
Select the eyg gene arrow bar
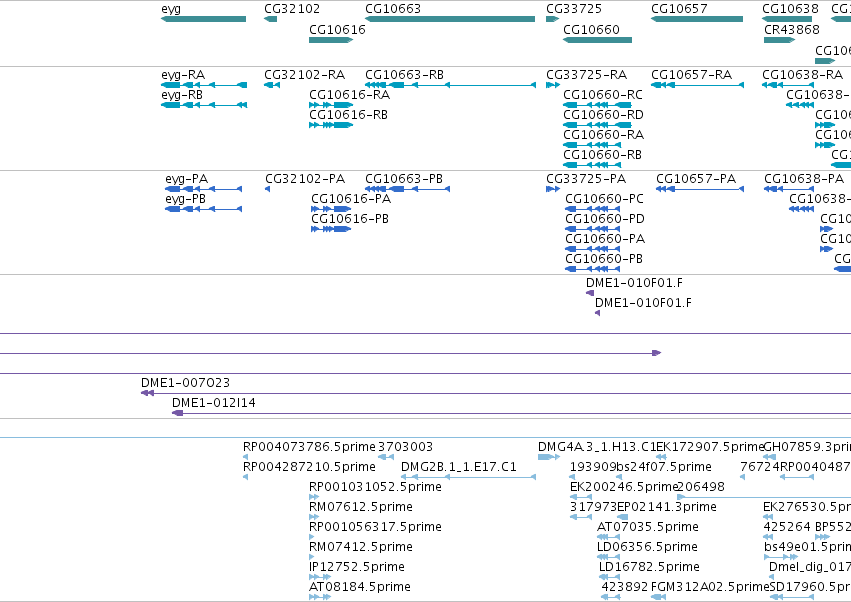click(204, 19)
